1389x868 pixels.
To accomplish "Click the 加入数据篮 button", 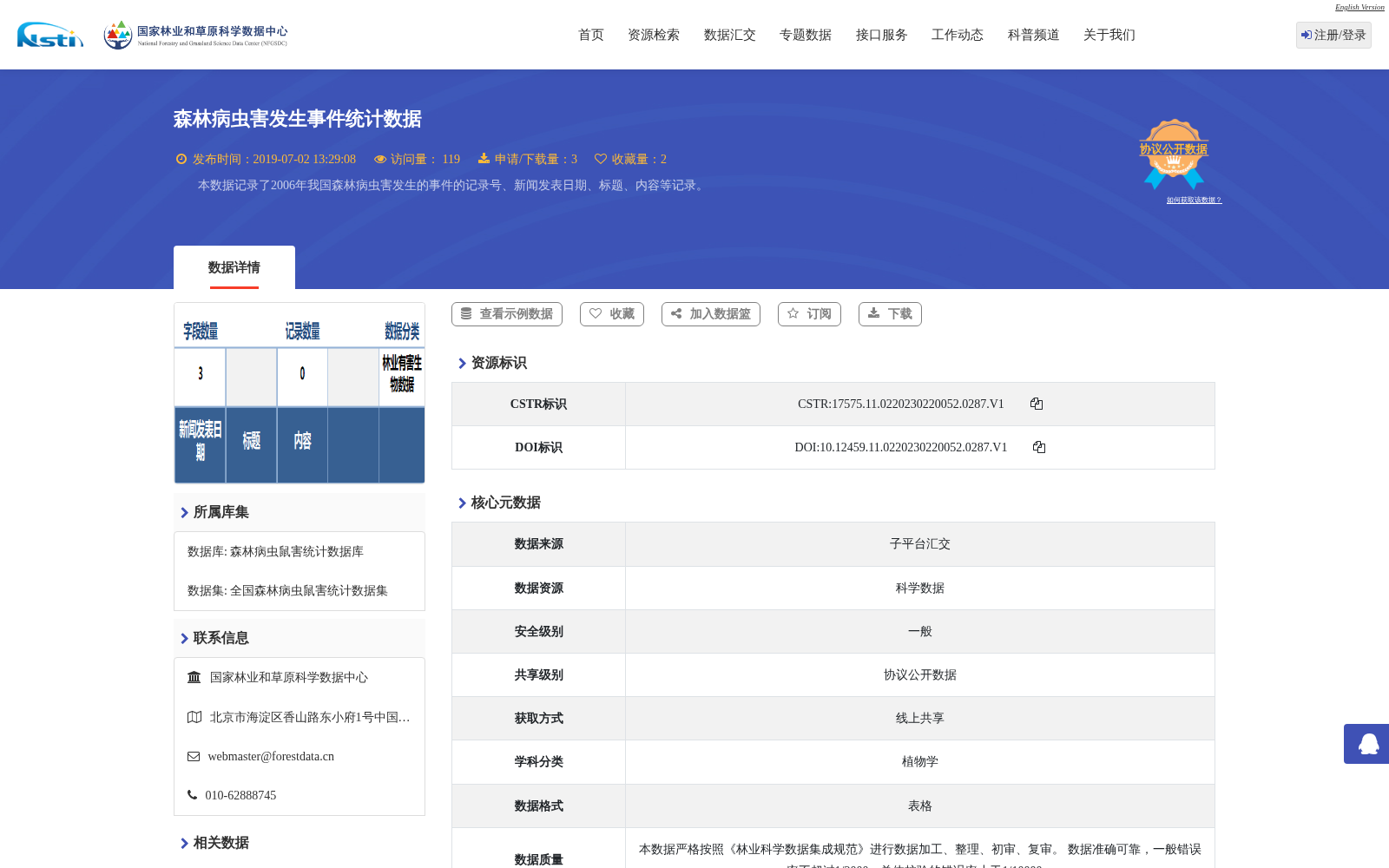I will click(x=711, y=314).
